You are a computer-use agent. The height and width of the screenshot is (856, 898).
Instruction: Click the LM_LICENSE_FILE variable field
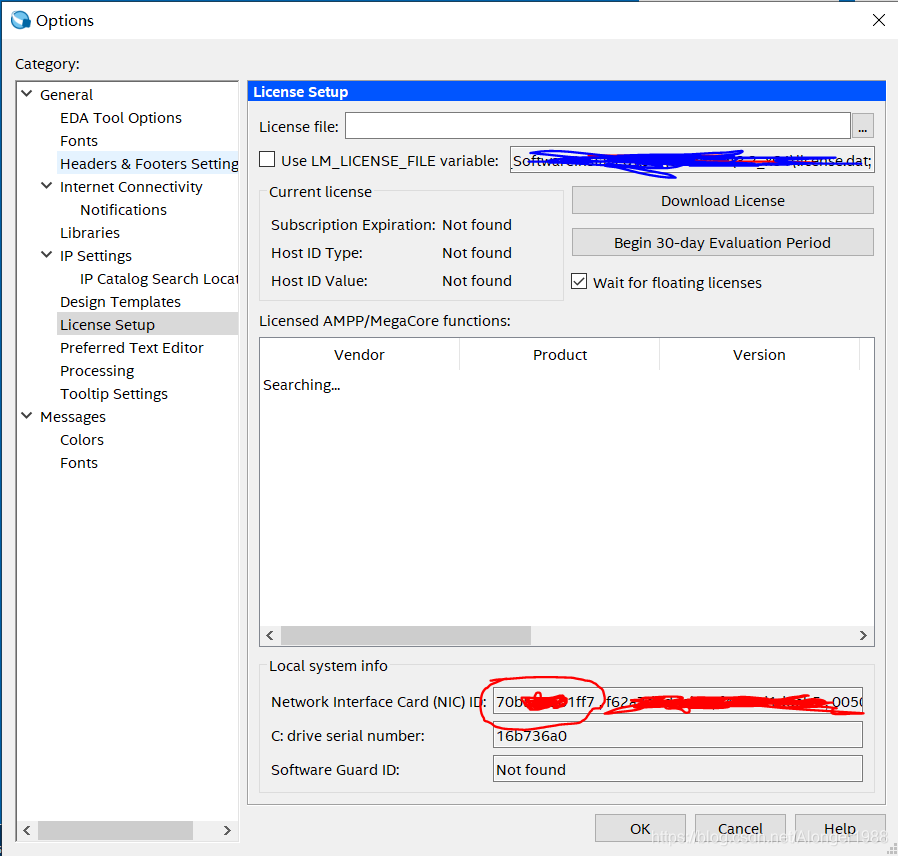(692, 160)
